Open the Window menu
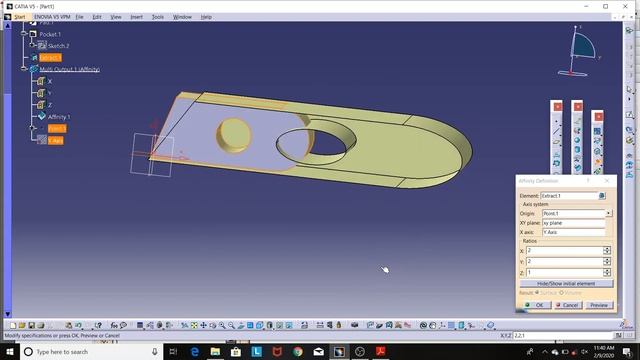The width and height of the screenshot is (640, 360). (x=182, y=17)
